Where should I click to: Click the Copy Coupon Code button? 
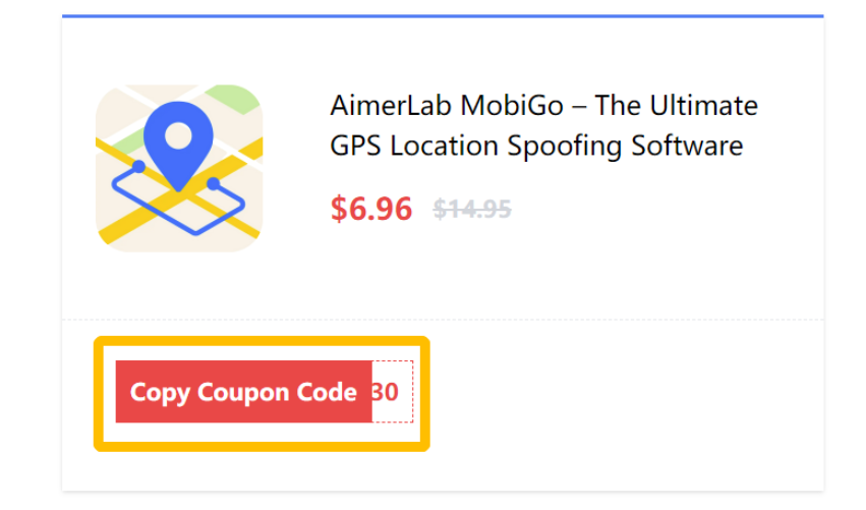point(244,392)
